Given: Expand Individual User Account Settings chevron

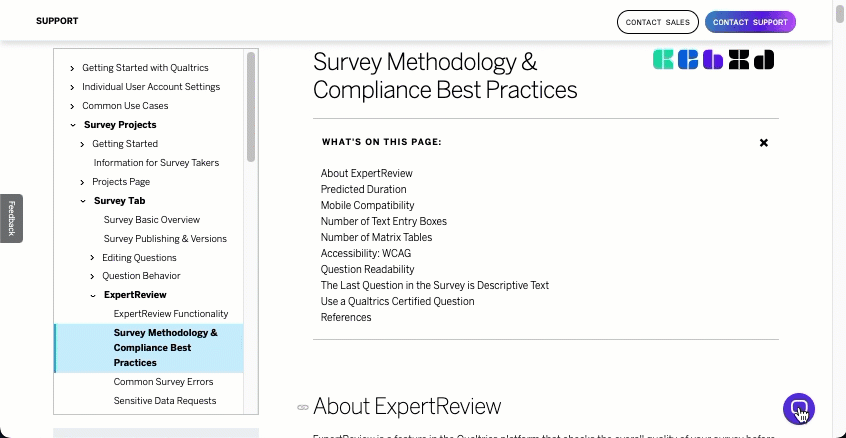Looking at the screenshot, I should (72, 87).
